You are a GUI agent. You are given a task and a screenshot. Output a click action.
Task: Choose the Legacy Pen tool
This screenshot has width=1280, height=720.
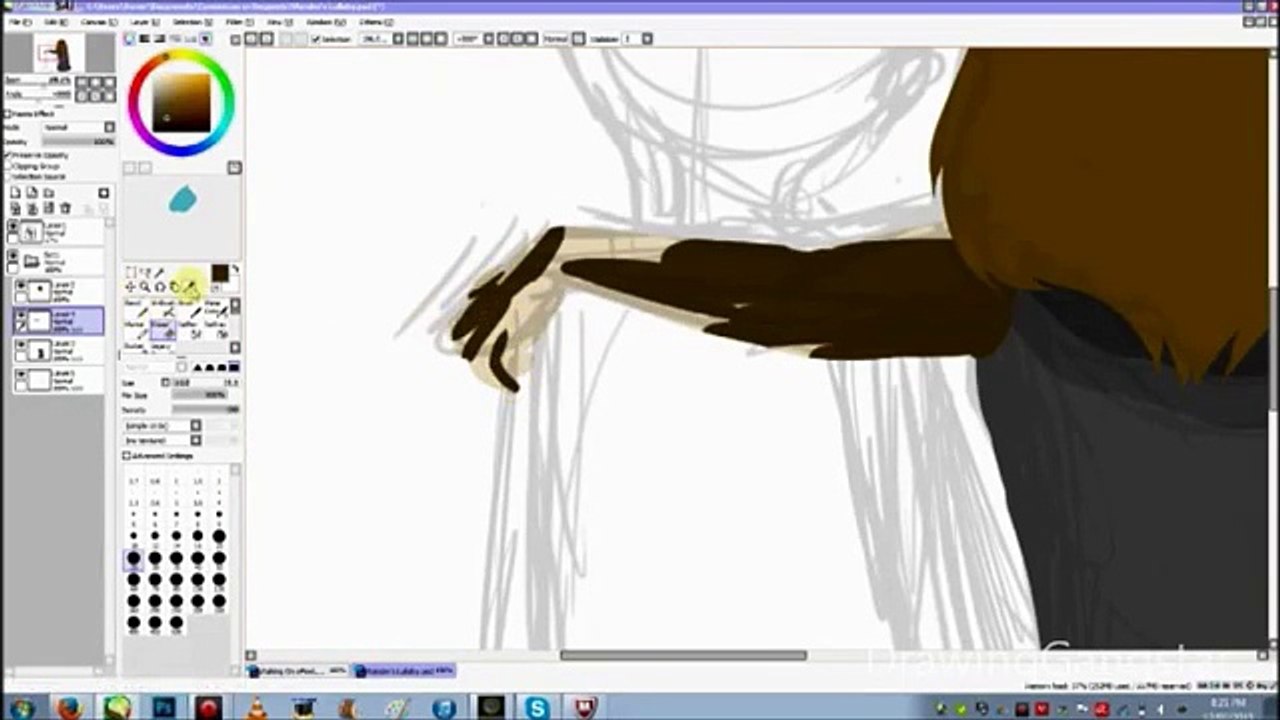[x=163, y=349]
